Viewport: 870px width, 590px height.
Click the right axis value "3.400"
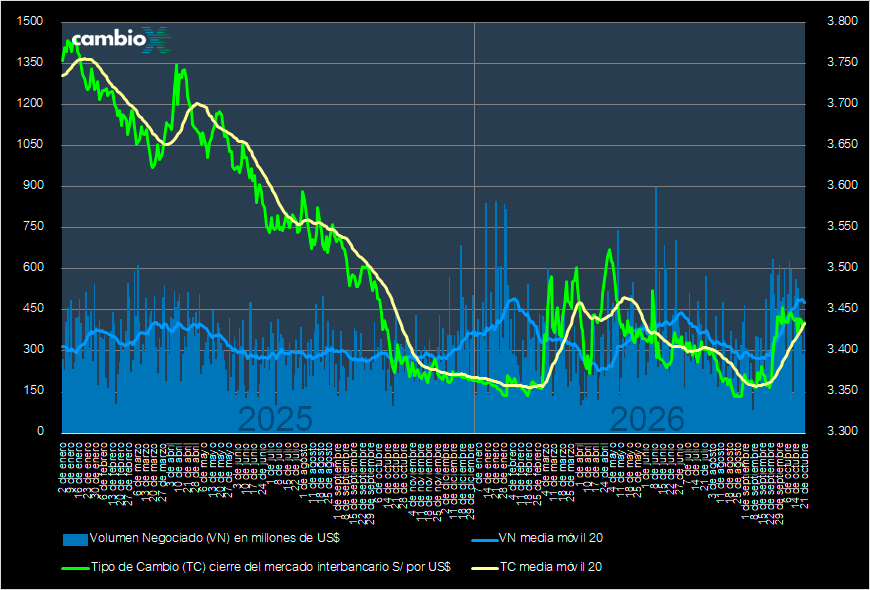pyautogui.click(x=842, y=350)
